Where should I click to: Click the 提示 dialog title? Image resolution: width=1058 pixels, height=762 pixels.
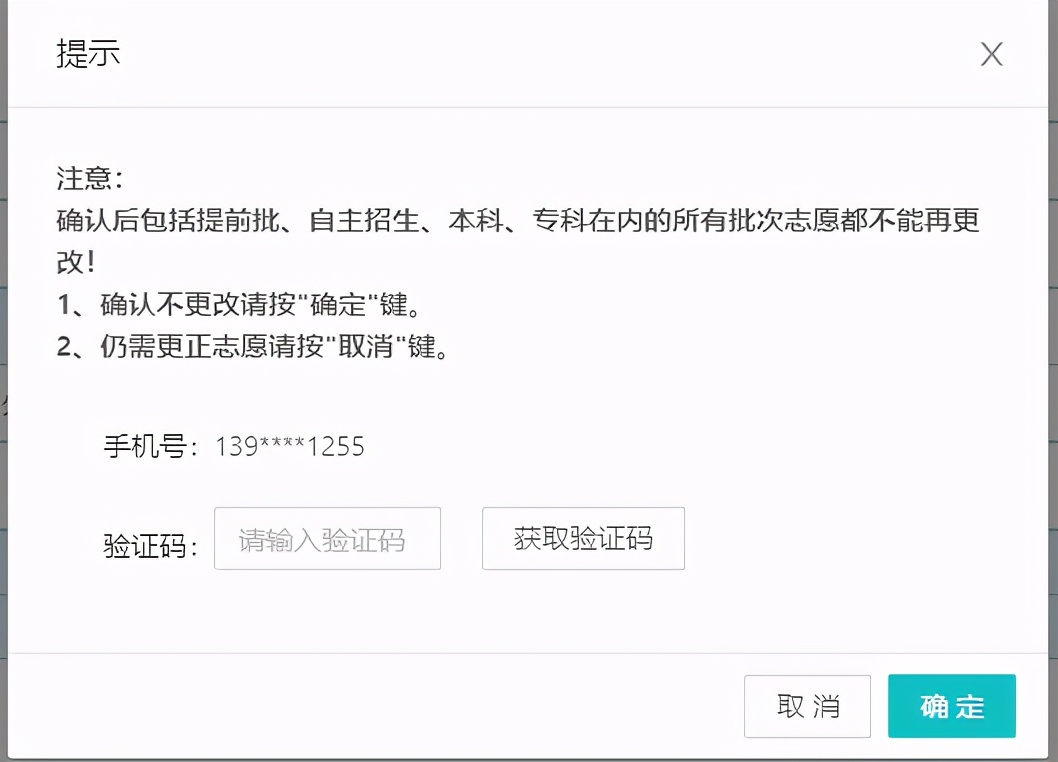coord(88,54)
